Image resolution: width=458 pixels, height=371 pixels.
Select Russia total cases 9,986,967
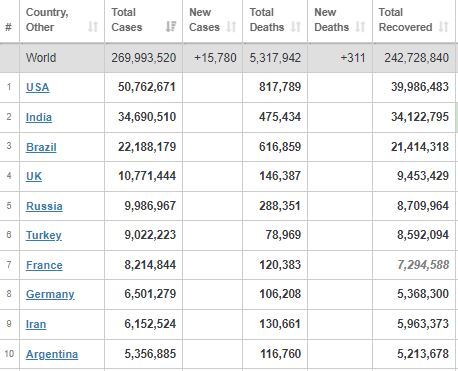pos(150,206)
